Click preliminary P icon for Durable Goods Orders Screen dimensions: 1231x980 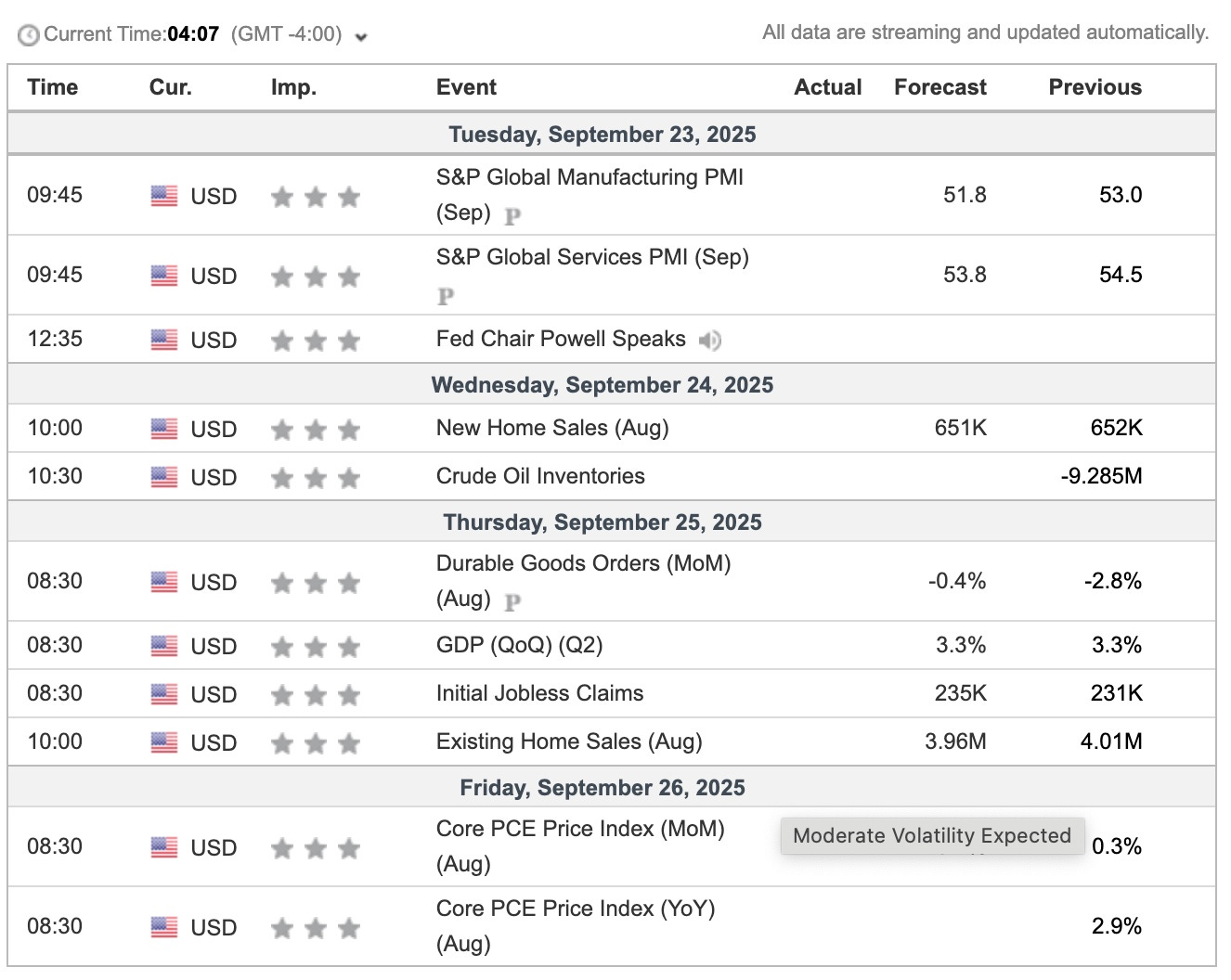[512, 601]
